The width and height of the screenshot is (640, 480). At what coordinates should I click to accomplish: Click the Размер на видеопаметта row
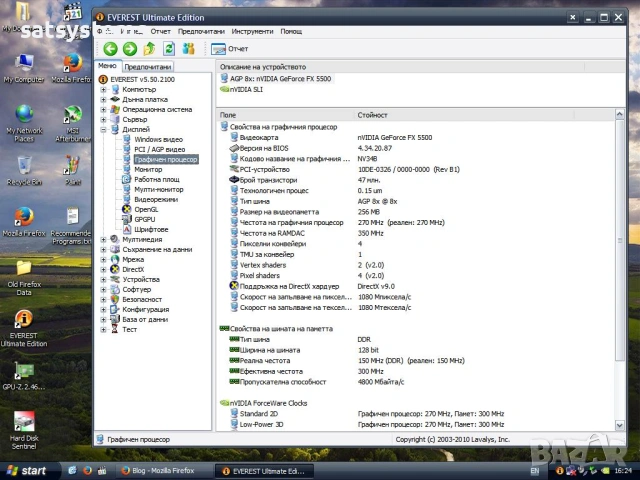coord(415,212)
